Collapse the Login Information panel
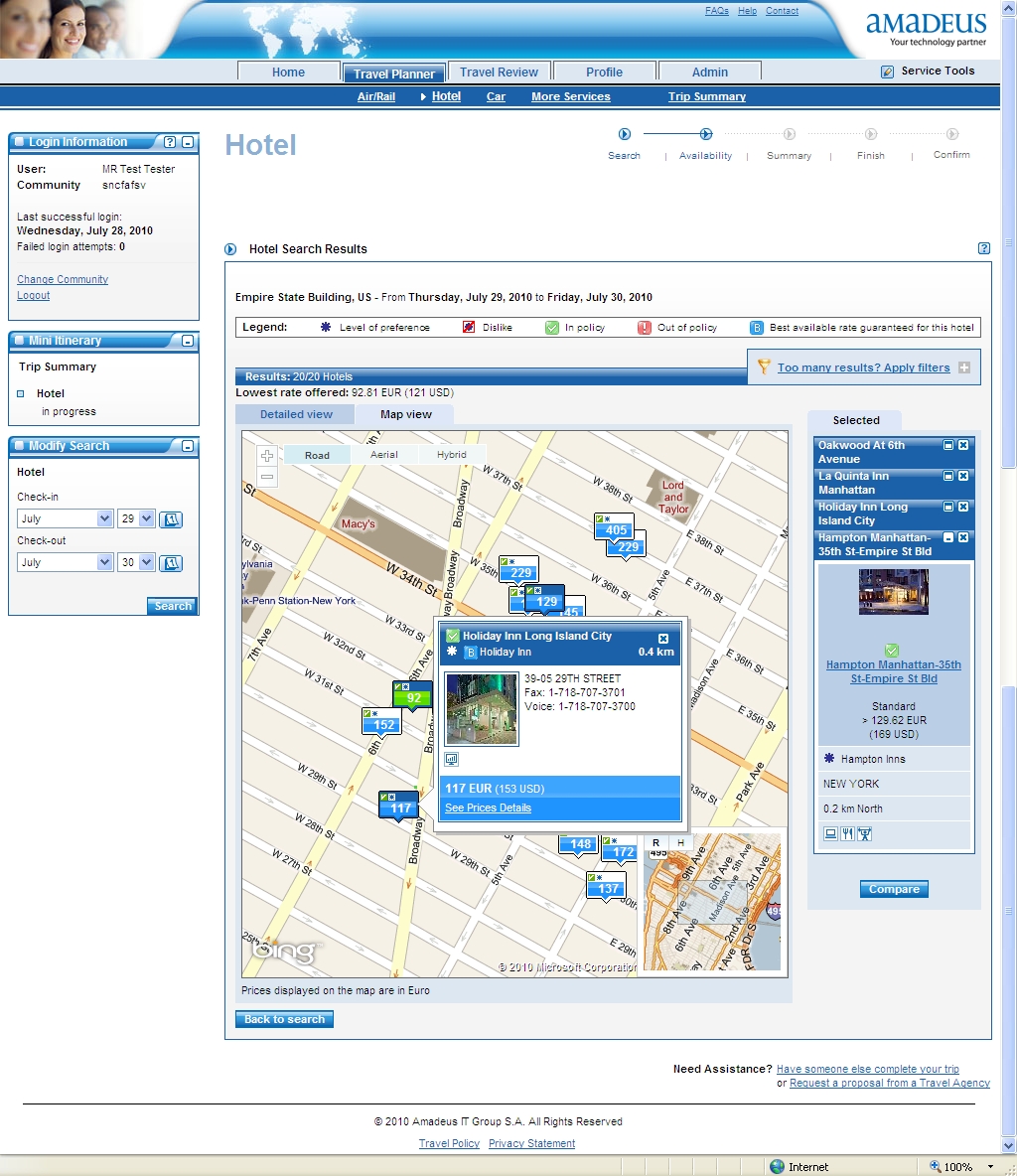The width and height of the screenshot is (1017, 1176). [x=188, y=142]
